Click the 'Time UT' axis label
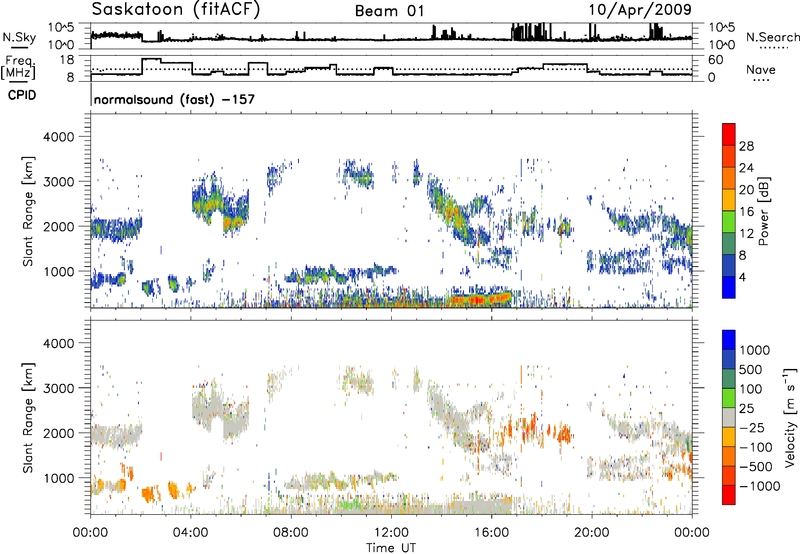 click(391, 548)
